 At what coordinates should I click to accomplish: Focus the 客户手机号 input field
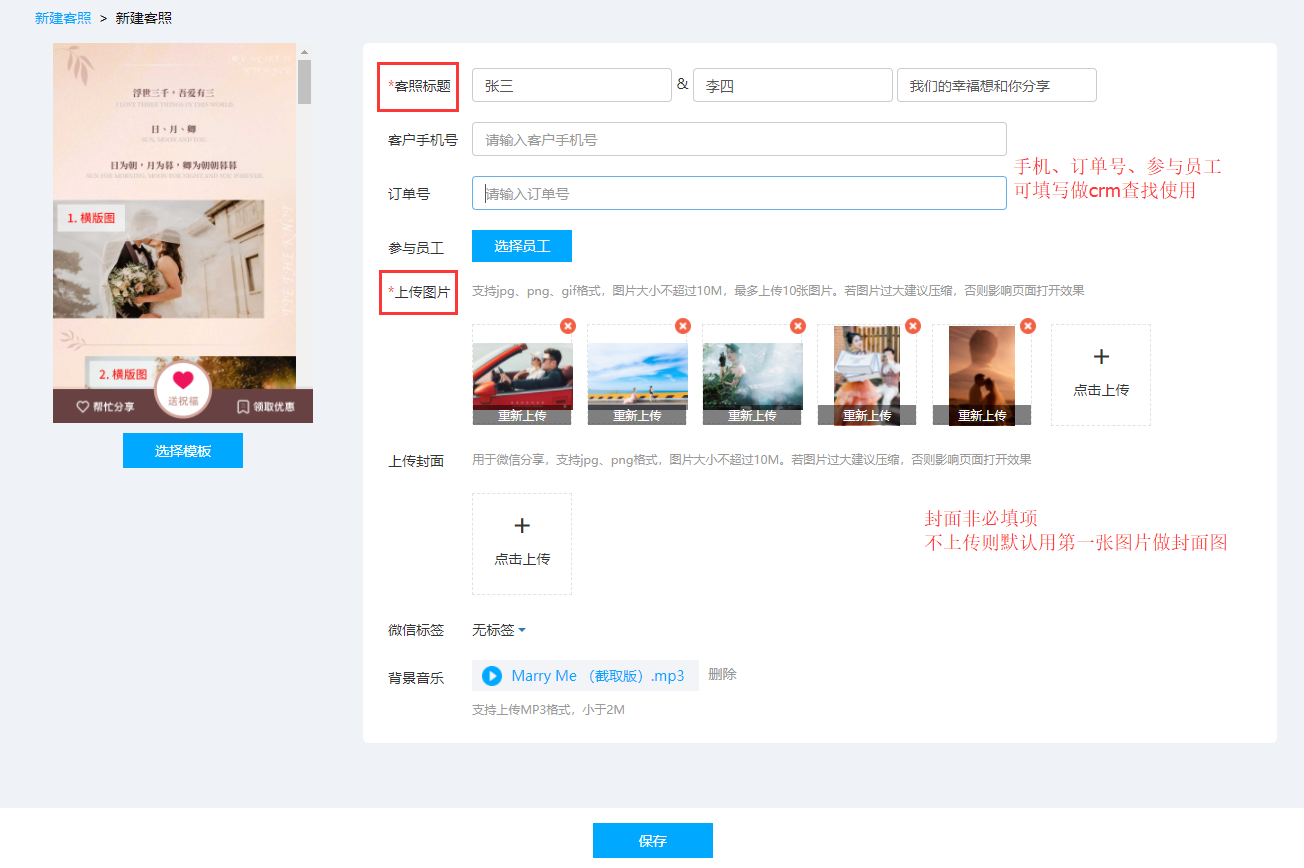pos(739,140)
